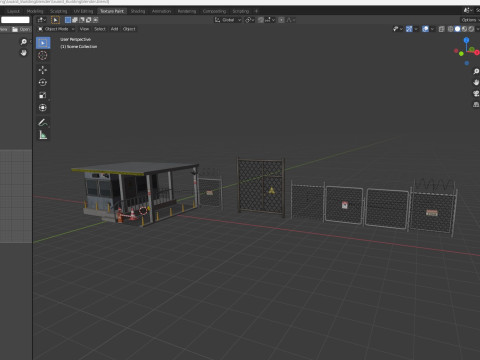Toggle the camera view icon
The height and width of the screenshot is (360, 480).
[476, 93]
